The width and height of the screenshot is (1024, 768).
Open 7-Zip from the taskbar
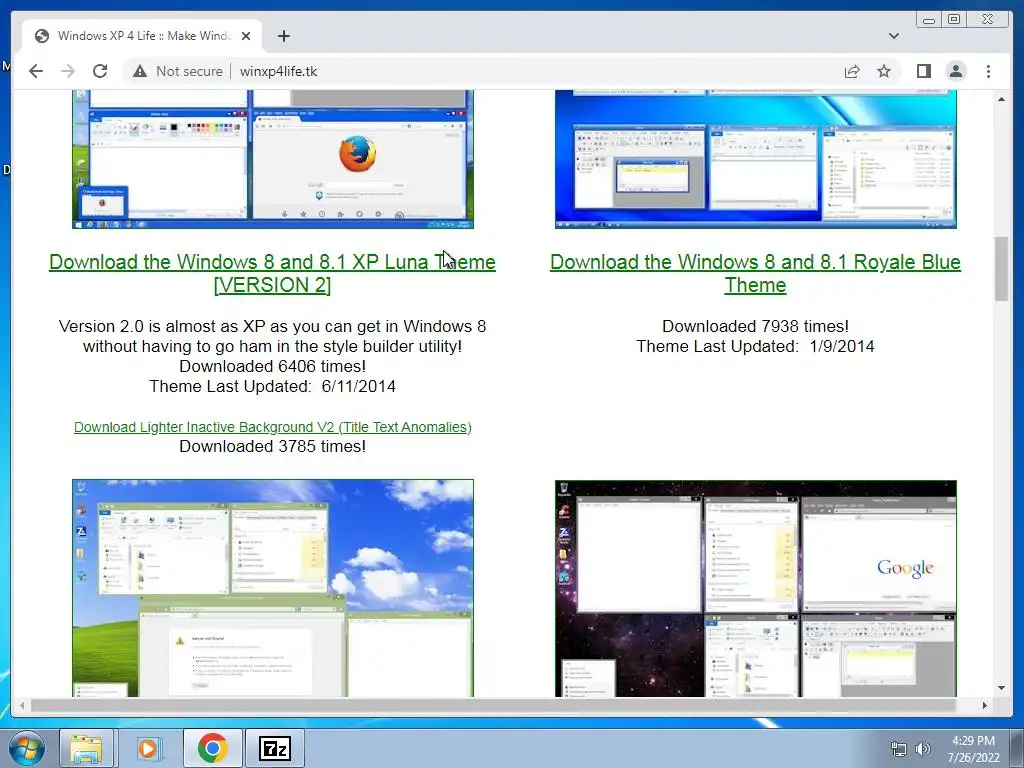coord(274,748)
